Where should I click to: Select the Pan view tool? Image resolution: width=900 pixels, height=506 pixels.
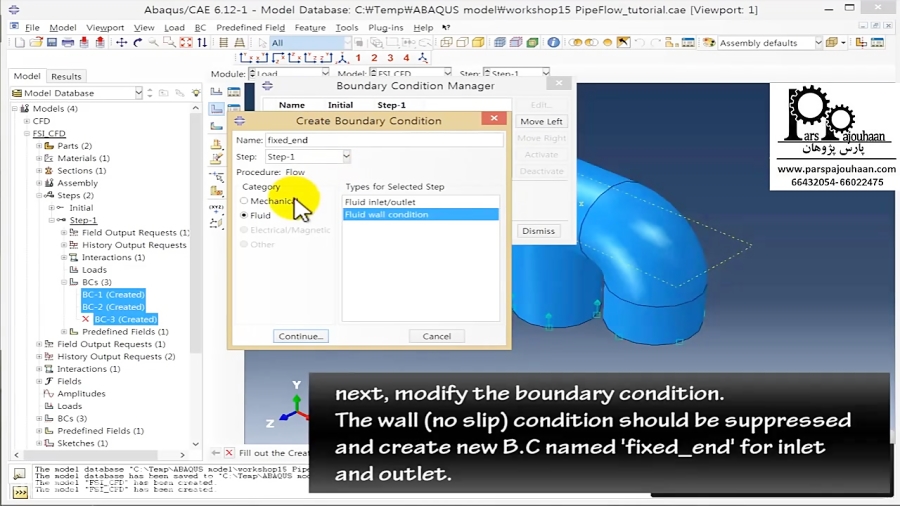122,43
